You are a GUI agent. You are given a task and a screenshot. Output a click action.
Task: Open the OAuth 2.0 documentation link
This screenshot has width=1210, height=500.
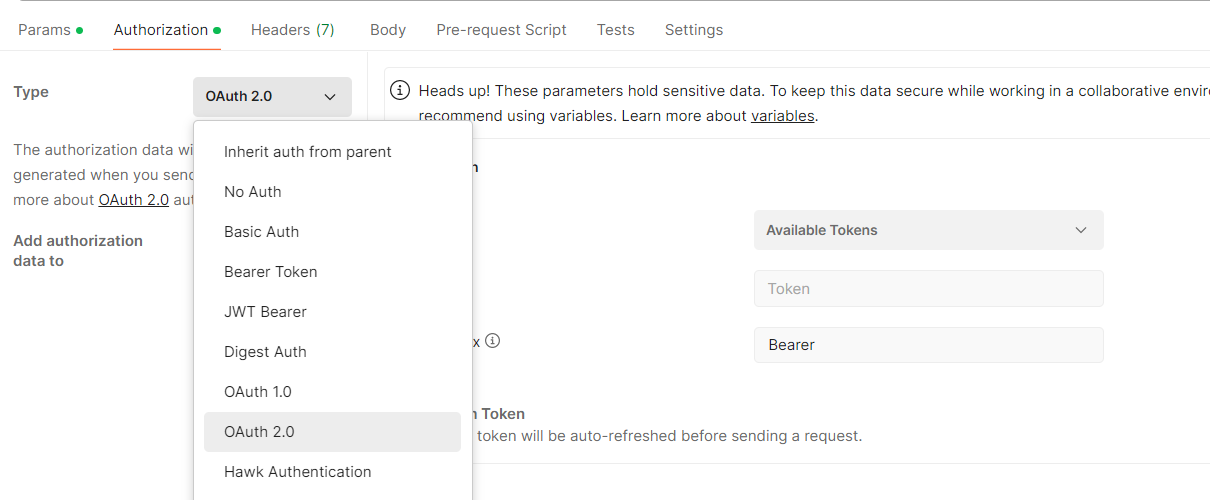click(133, 200)
